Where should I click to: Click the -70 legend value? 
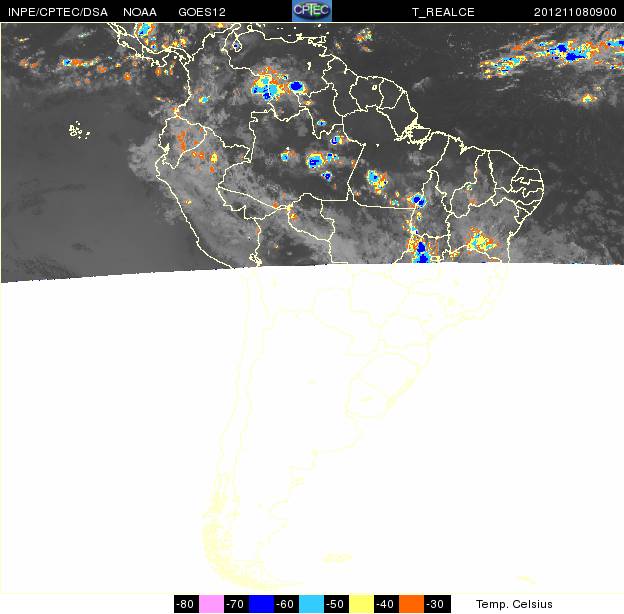[x=235, y=604]
